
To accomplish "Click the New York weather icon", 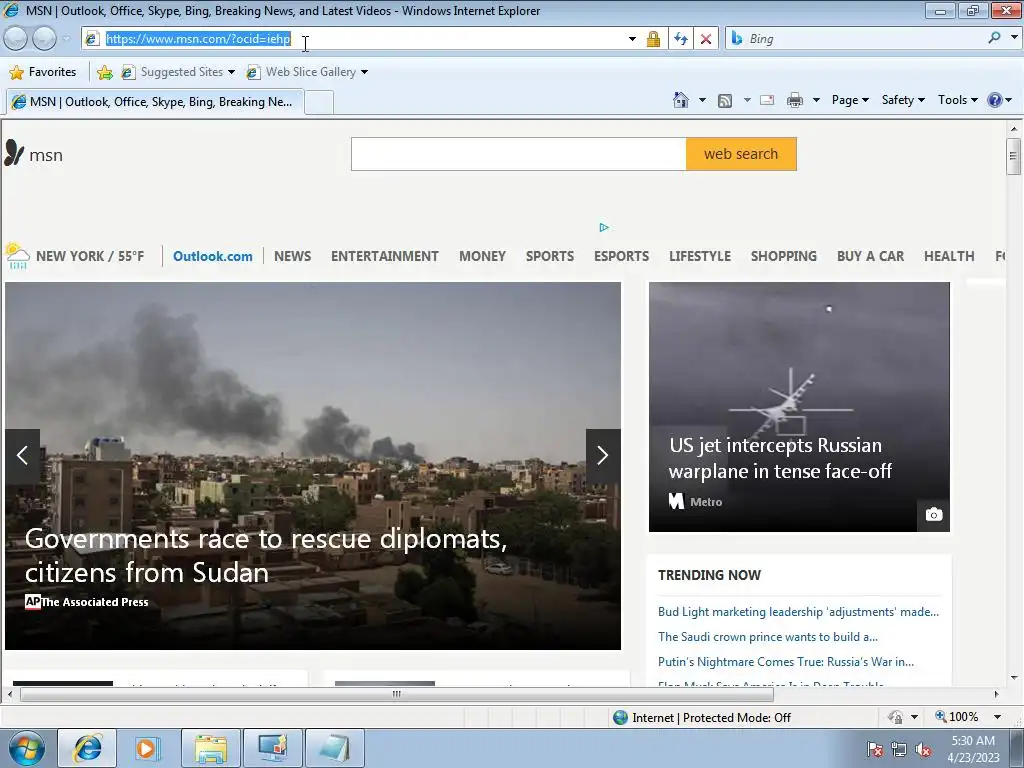I will (17, 255).
